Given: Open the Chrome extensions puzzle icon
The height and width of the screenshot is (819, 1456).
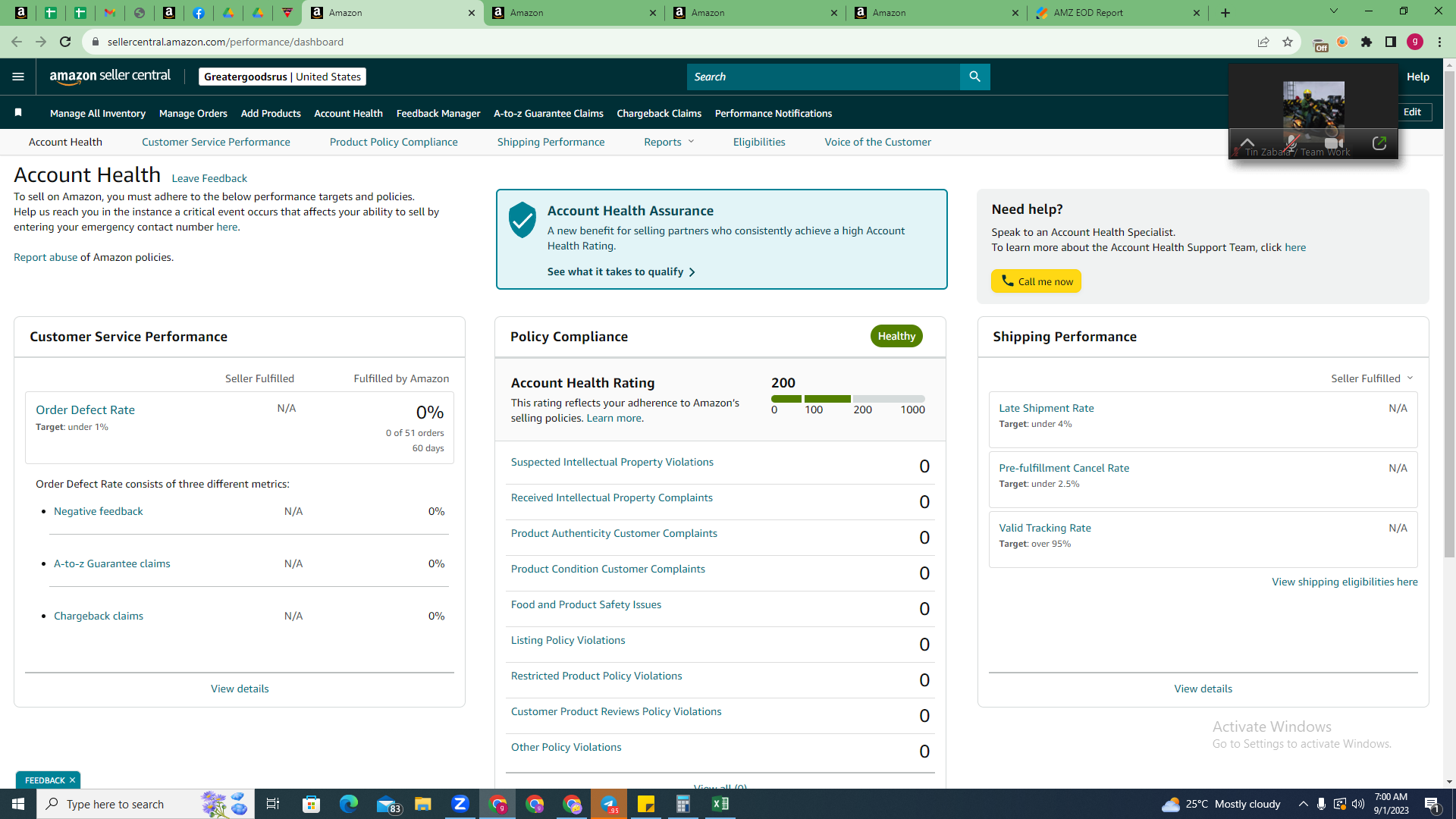Looking at the screenshot, I should [1367, 42].
